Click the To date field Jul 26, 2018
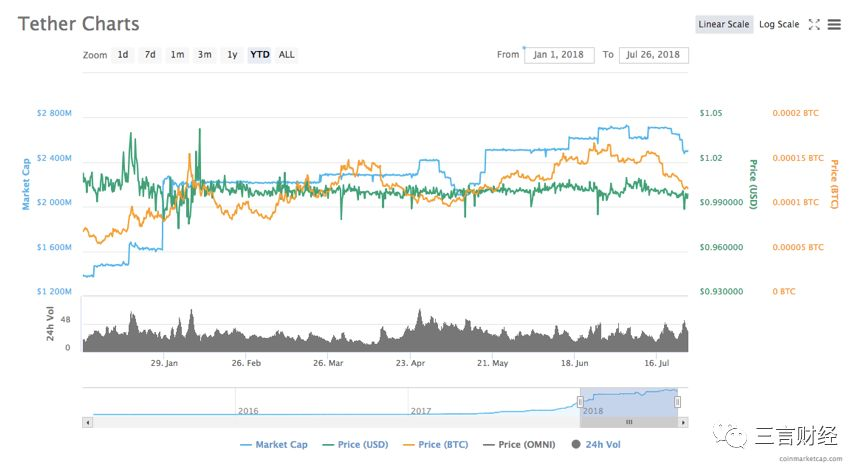 (653, 55)
